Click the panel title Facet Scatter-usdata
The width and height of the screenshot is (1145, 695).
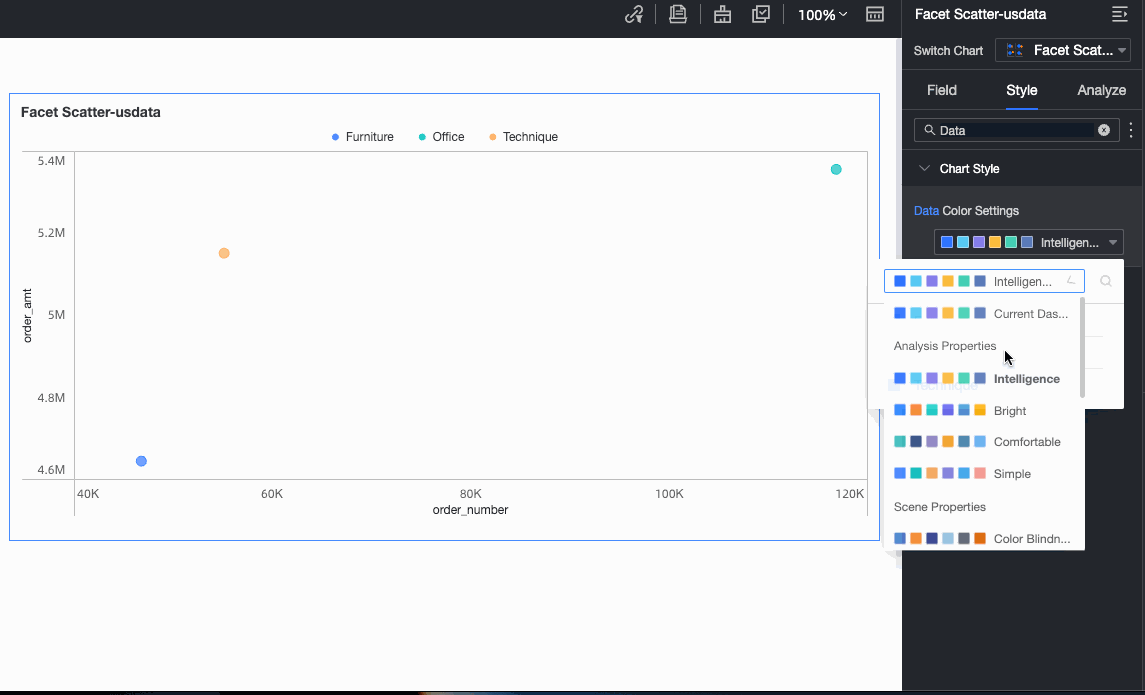981,14
